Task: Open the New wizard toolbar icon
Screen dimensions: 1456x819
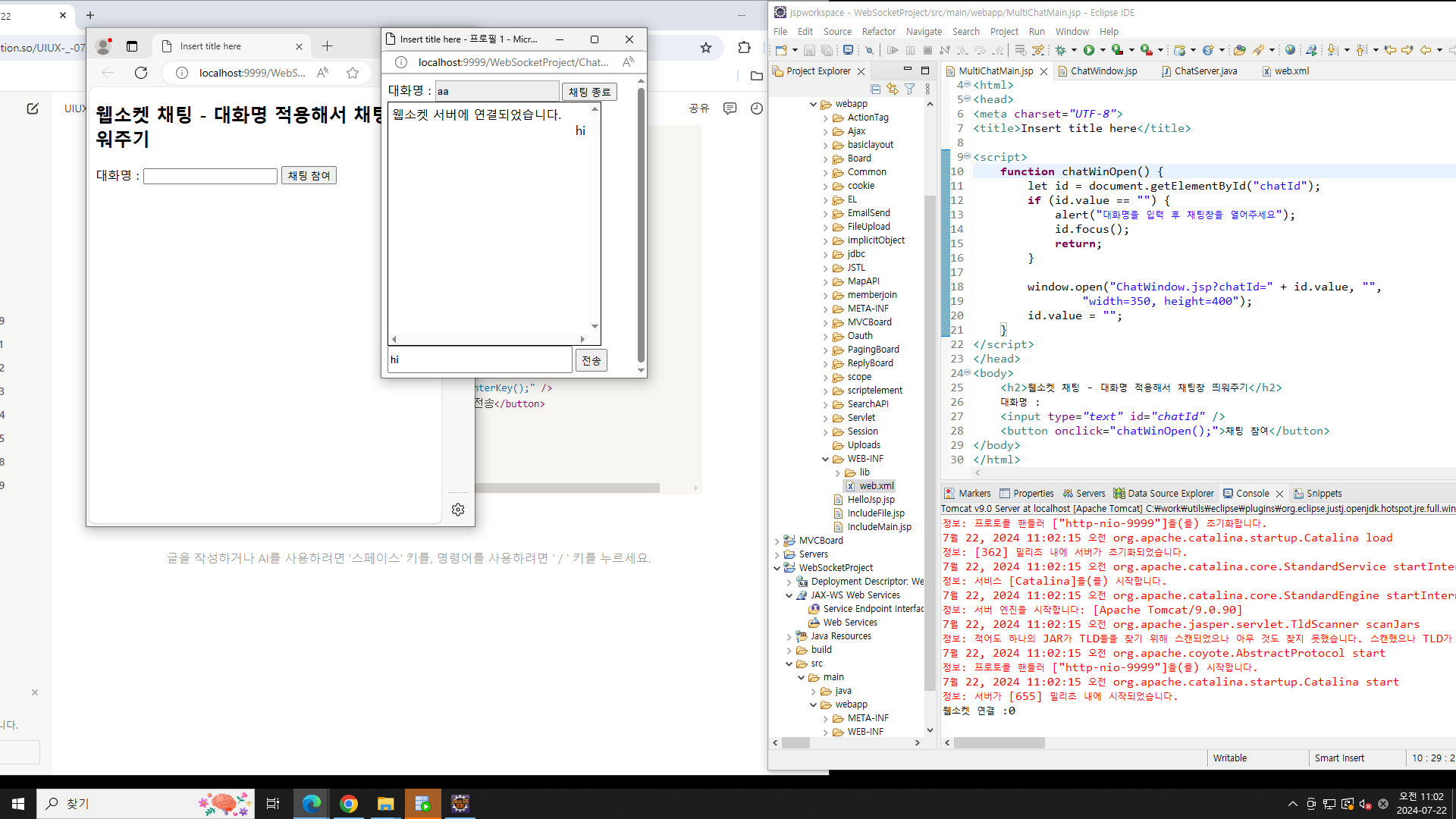Action: pyautogui.click(x=781, y=50)
